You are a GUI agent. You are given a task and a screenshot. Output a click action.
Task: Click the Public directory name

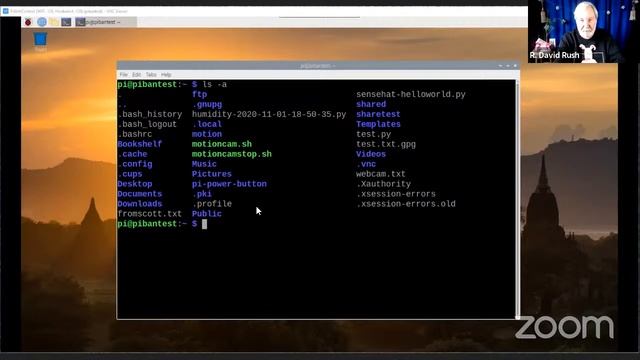click(x=207, y=214)
